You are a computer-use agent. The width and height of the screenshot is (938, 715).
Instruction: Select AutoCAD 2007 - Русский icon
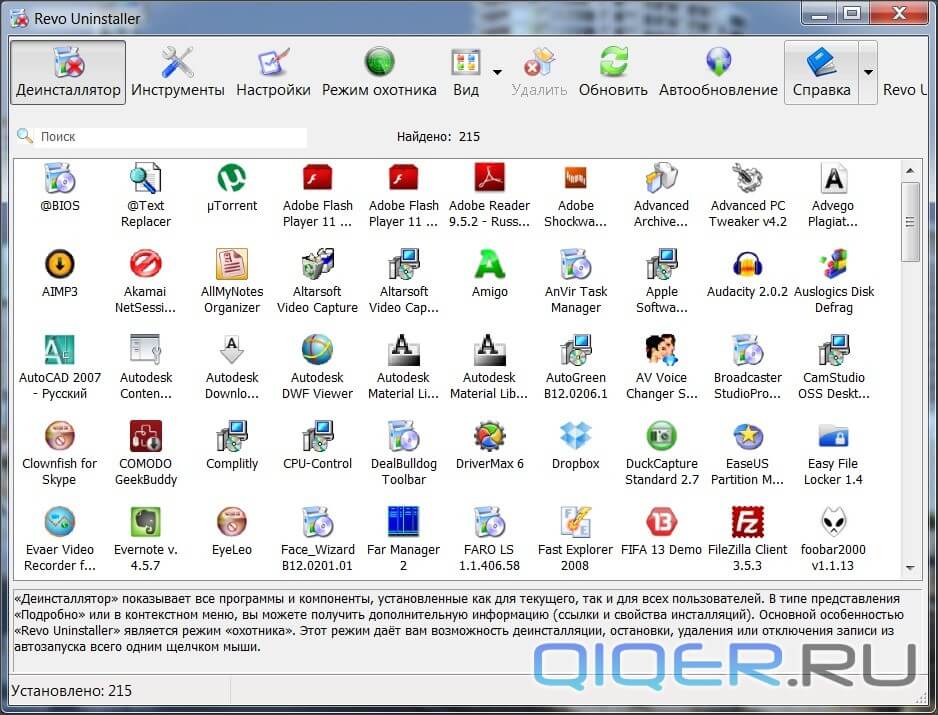(60, 350)
